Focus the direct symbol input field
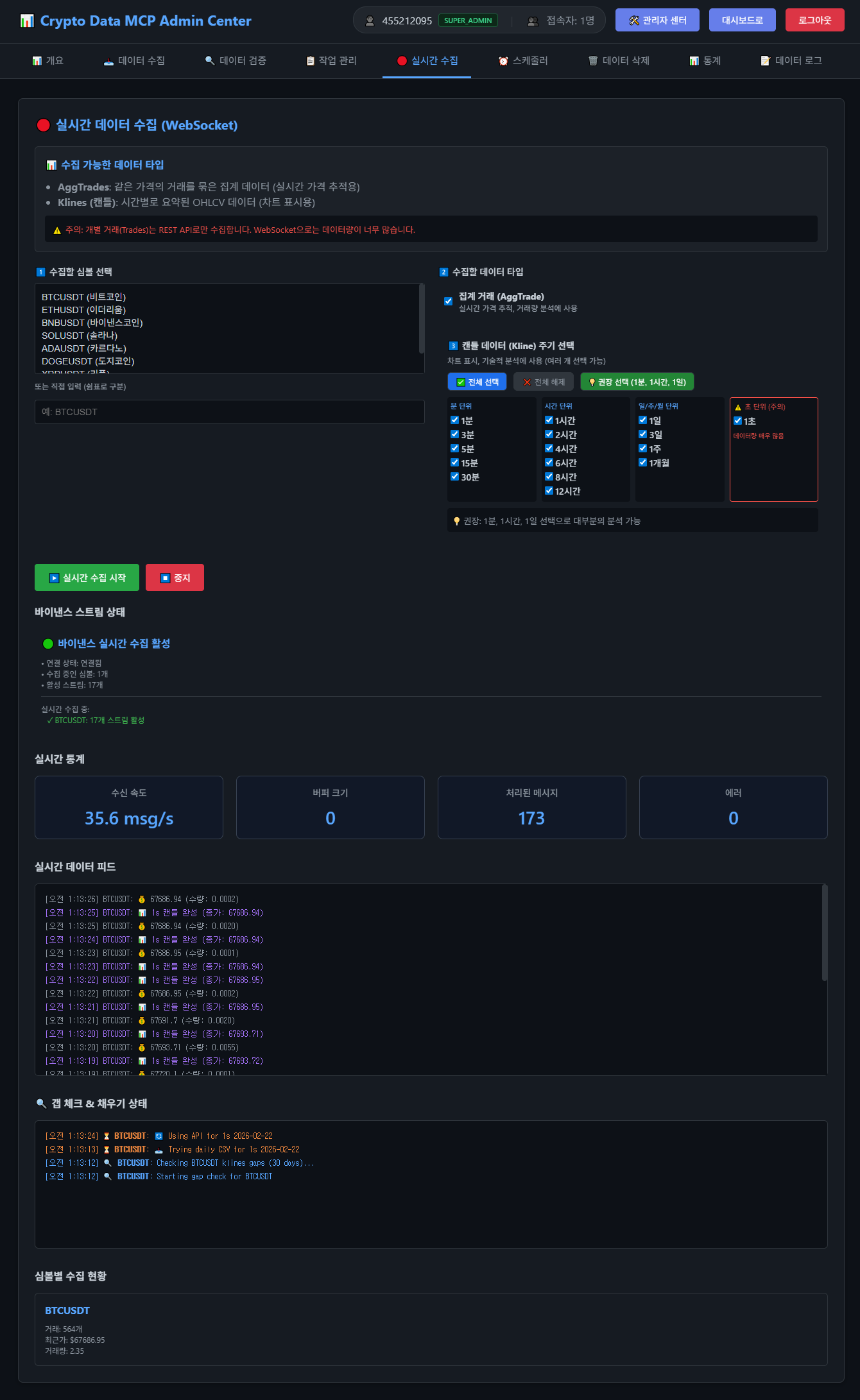860x1400 pixels. [229, 412]
